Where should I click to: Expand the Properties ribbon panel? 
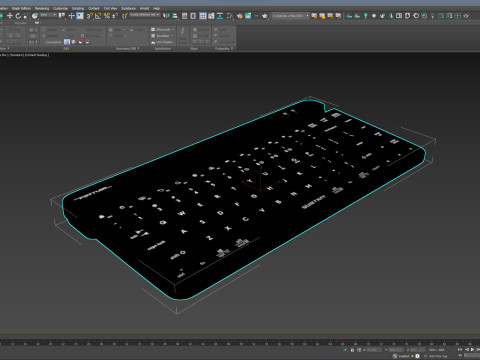point(224,49)
